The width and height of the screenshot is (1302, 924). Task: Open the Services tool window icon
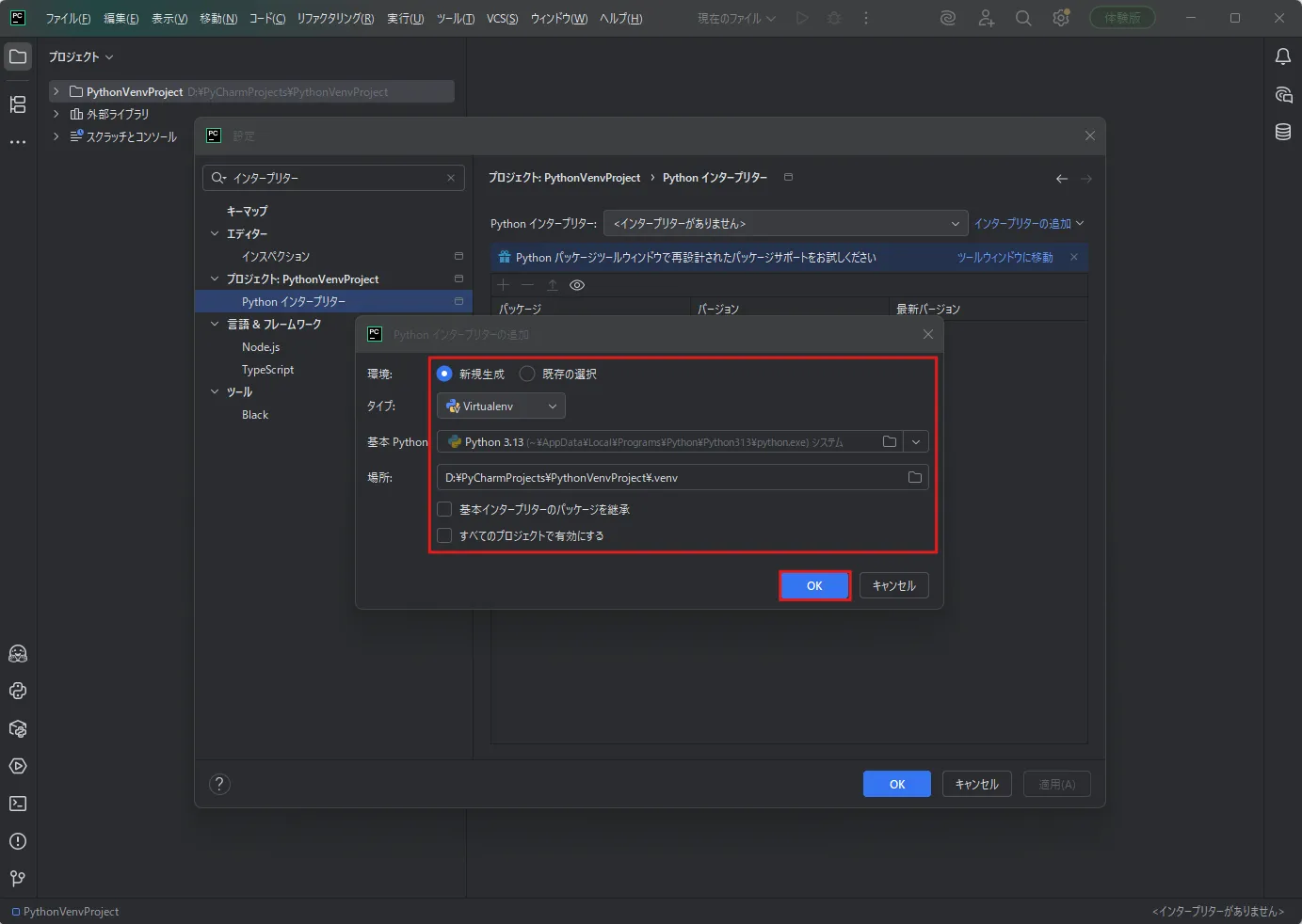pyautogui.click(x=18, y=766)
